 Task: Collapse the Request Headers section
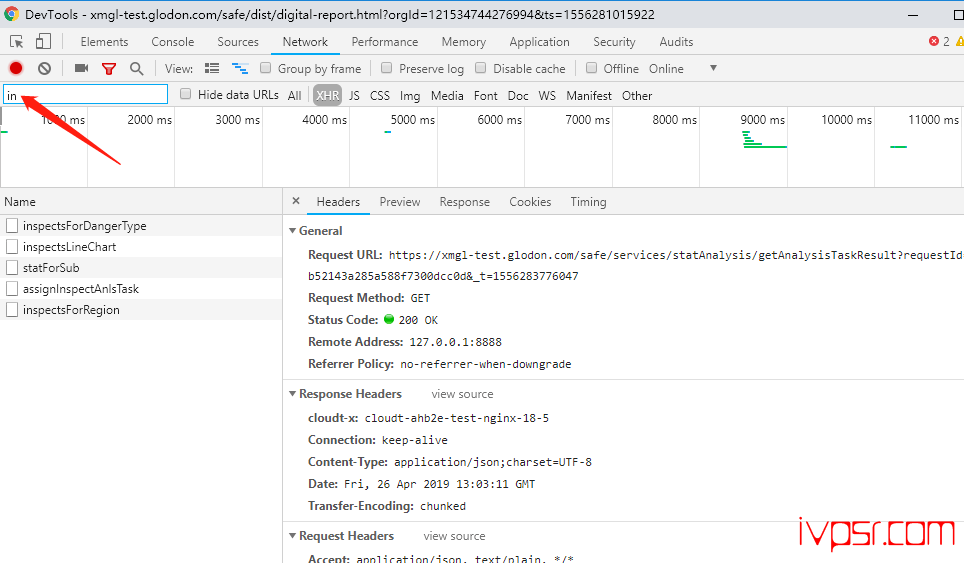(293, 535)
